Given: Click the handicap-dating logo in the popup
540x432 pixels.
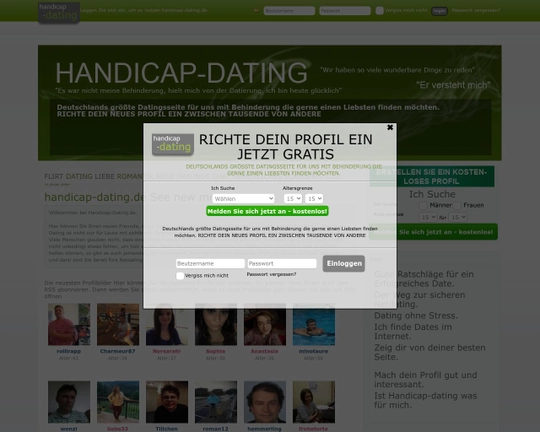Looking at the screenshot, I should coord(173,144).
